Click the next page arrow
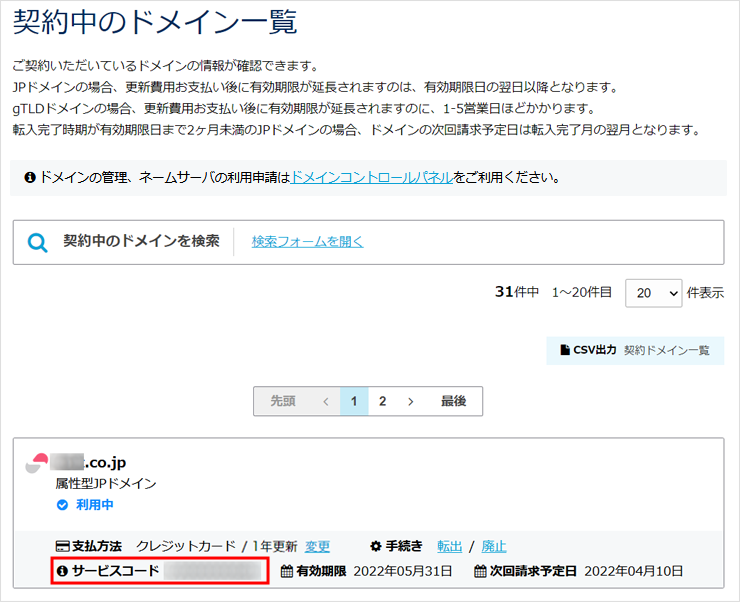The height and width of the screenshot is (602, 740). coord(411,401)
